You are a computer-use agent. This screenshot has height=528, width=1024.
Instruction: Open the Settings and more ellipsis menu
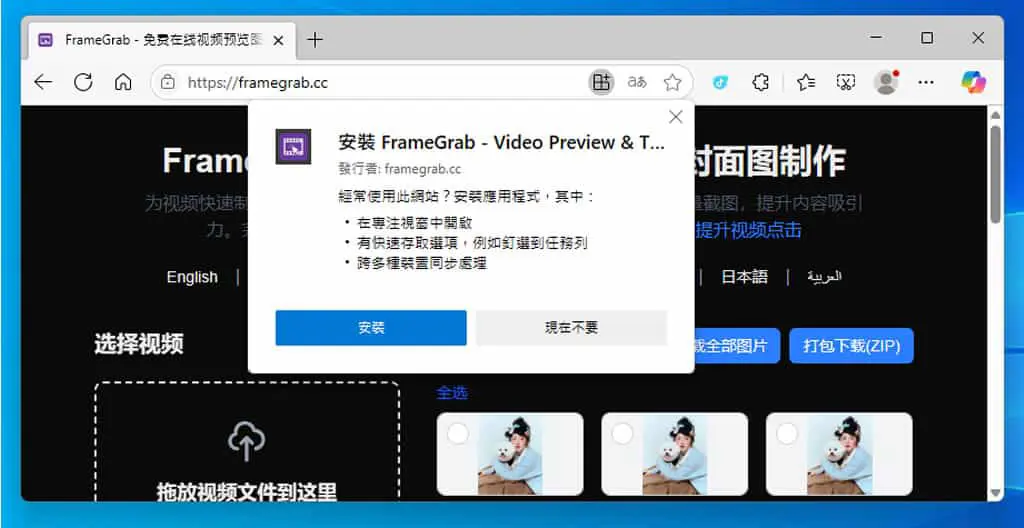[x=926, y=82]
